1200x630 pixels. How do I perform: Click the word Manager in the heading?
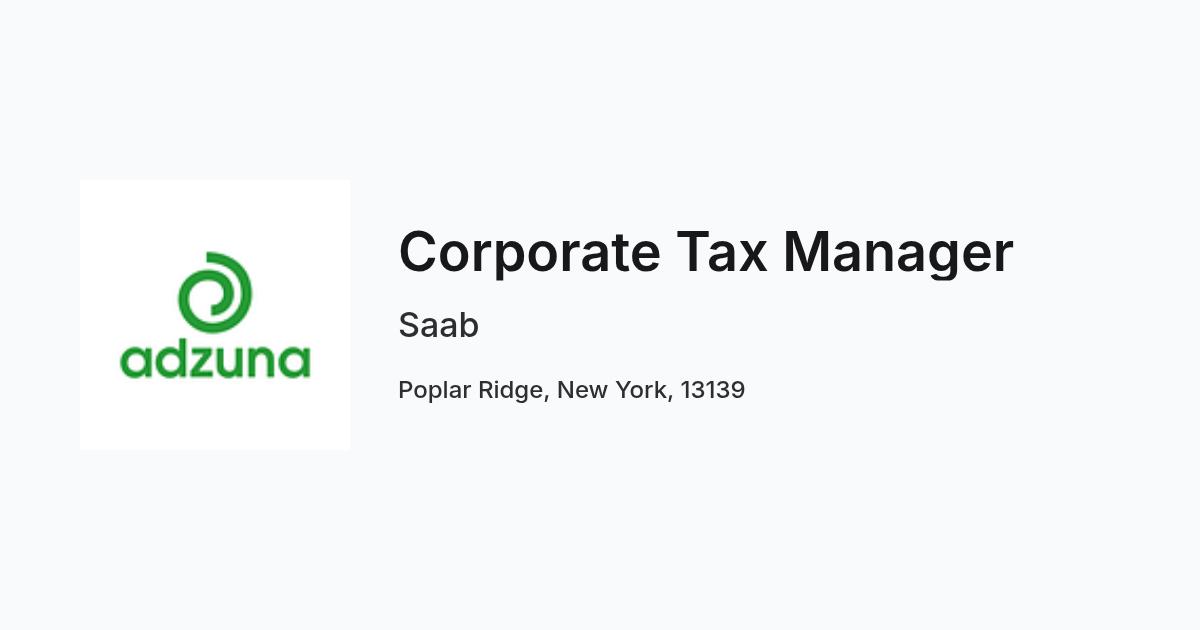click(898, 254)
